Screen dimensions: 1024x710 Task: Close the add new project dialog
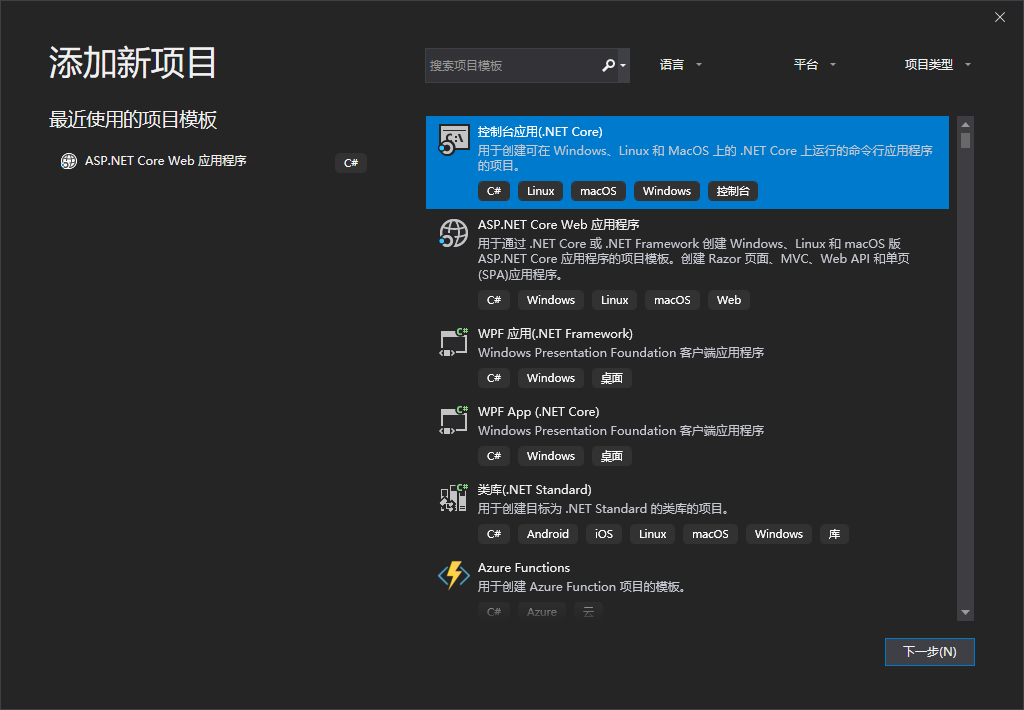pos(1000,17)
